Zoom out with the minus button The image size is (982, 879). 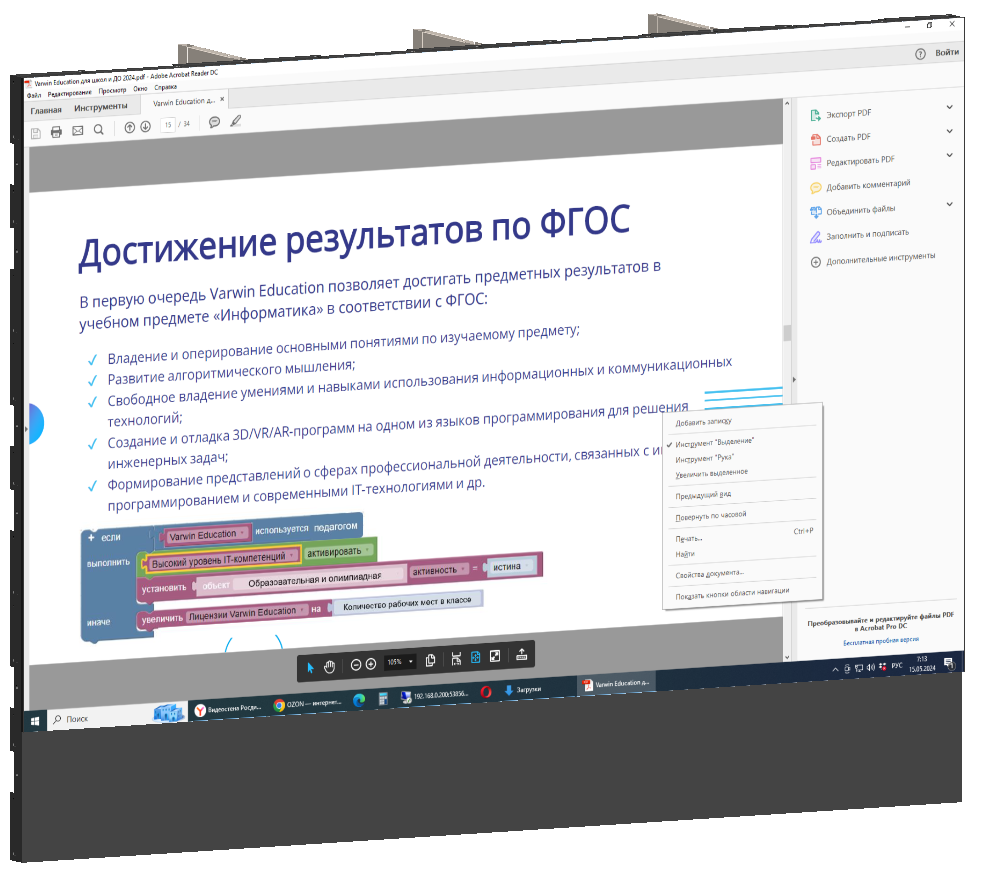pos(356,665)
